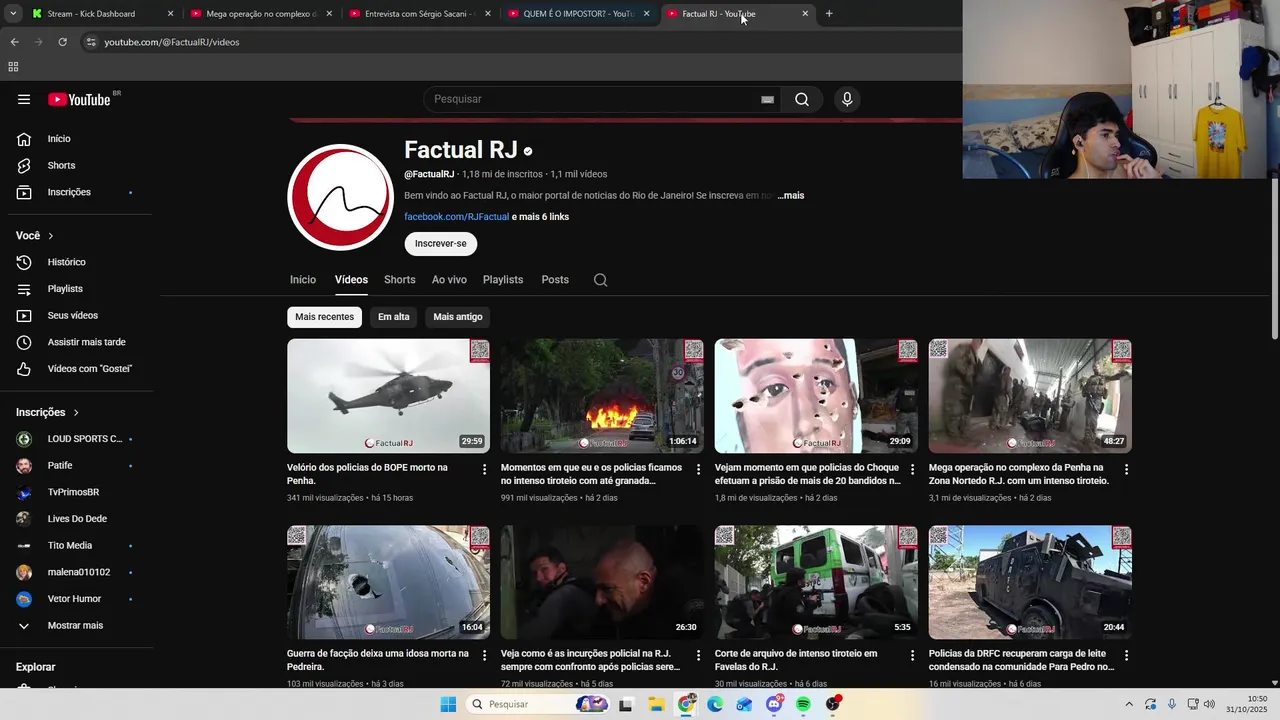Screen dimensions: 1280x720
Task: Play the BOPE helicopter video thumbnail
Action: click(x=388, y=396)
